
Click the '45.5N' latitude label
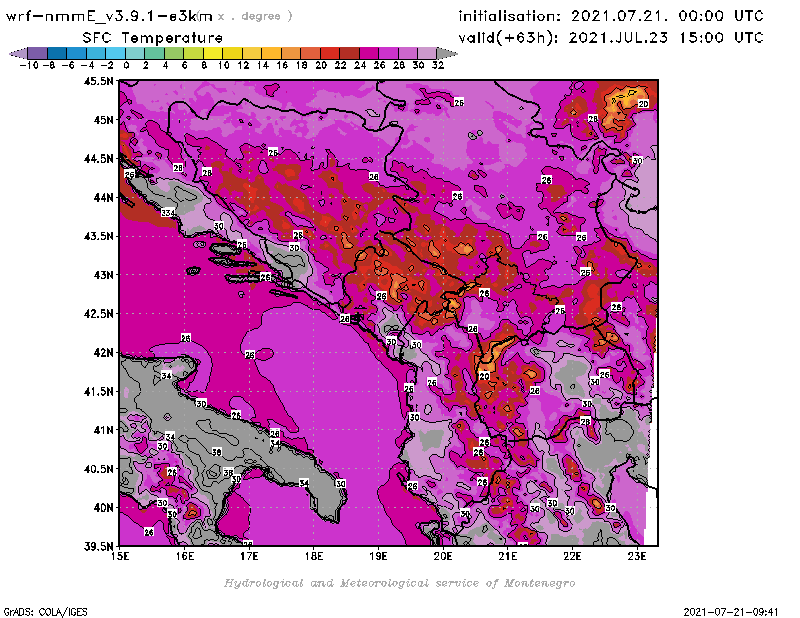(x=98, y=81)
